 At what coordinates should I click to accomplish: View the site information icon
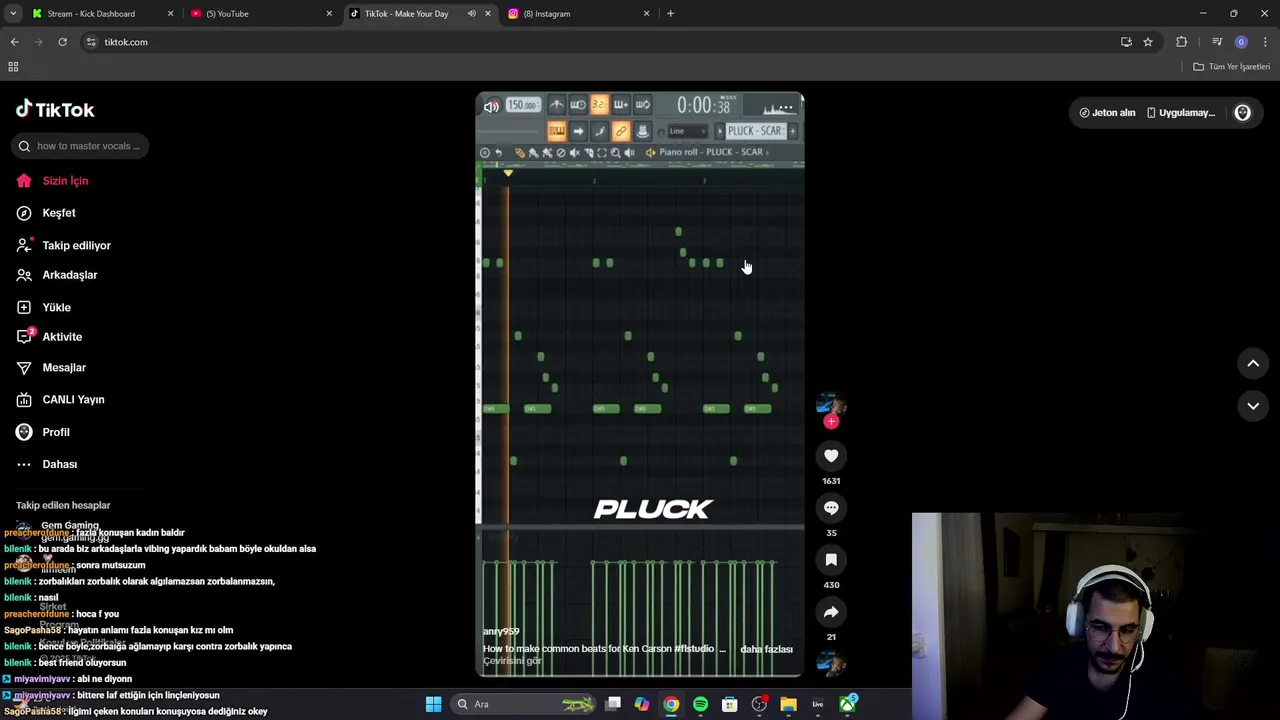(x=91, y=42)
